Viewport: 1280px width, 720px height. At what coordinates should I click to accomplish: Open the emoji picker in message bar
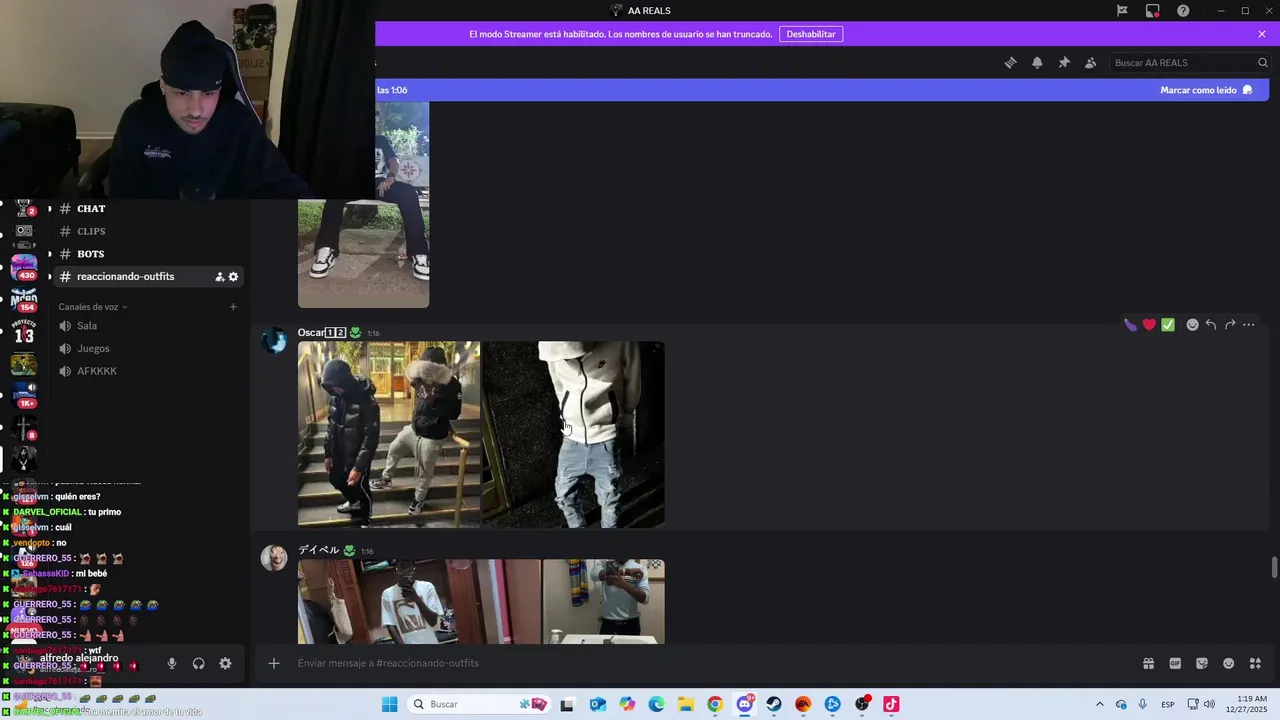1229,663
